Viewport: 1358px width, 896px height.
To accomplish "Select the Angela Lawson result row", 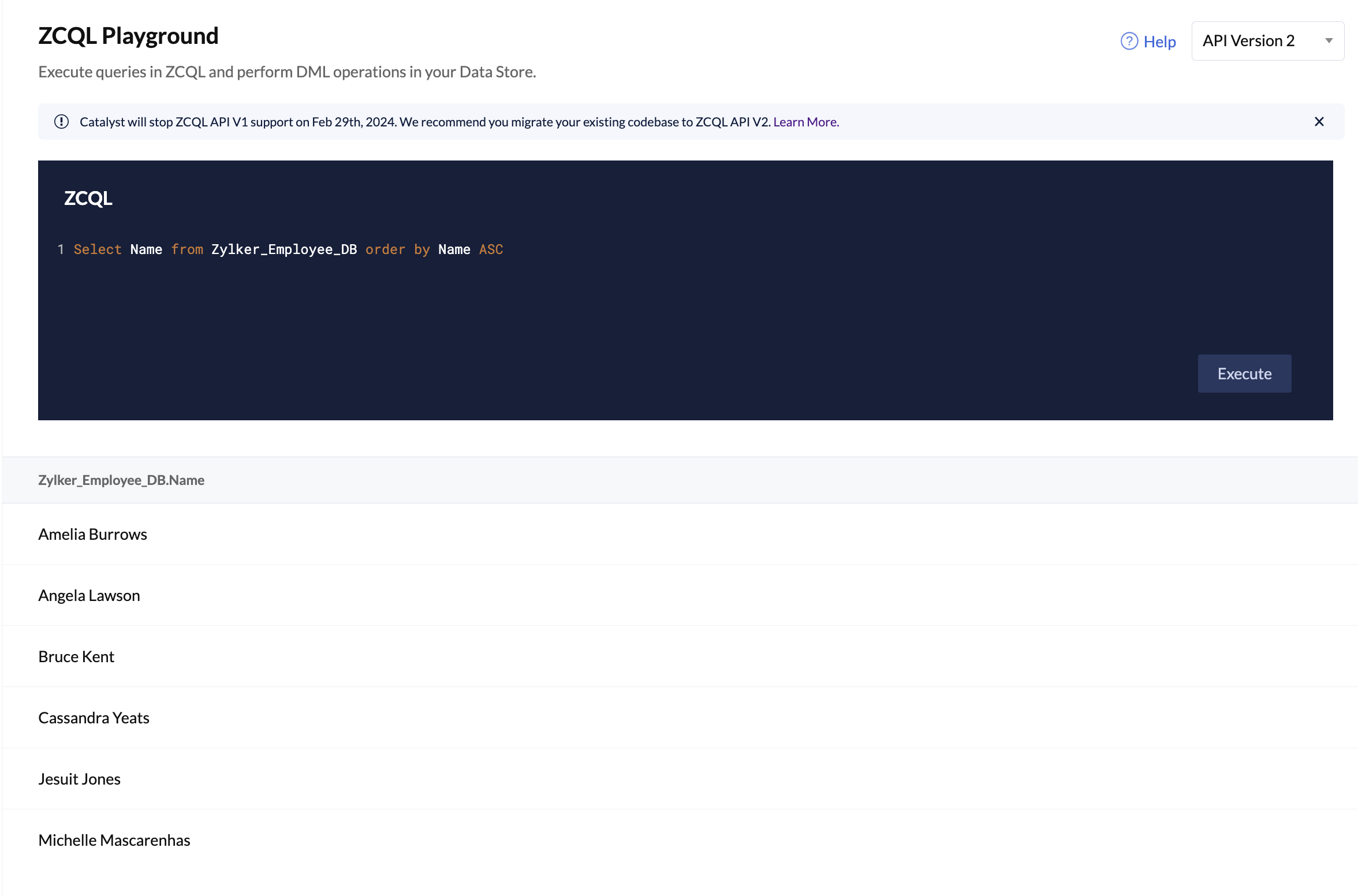I will point(89,596).
